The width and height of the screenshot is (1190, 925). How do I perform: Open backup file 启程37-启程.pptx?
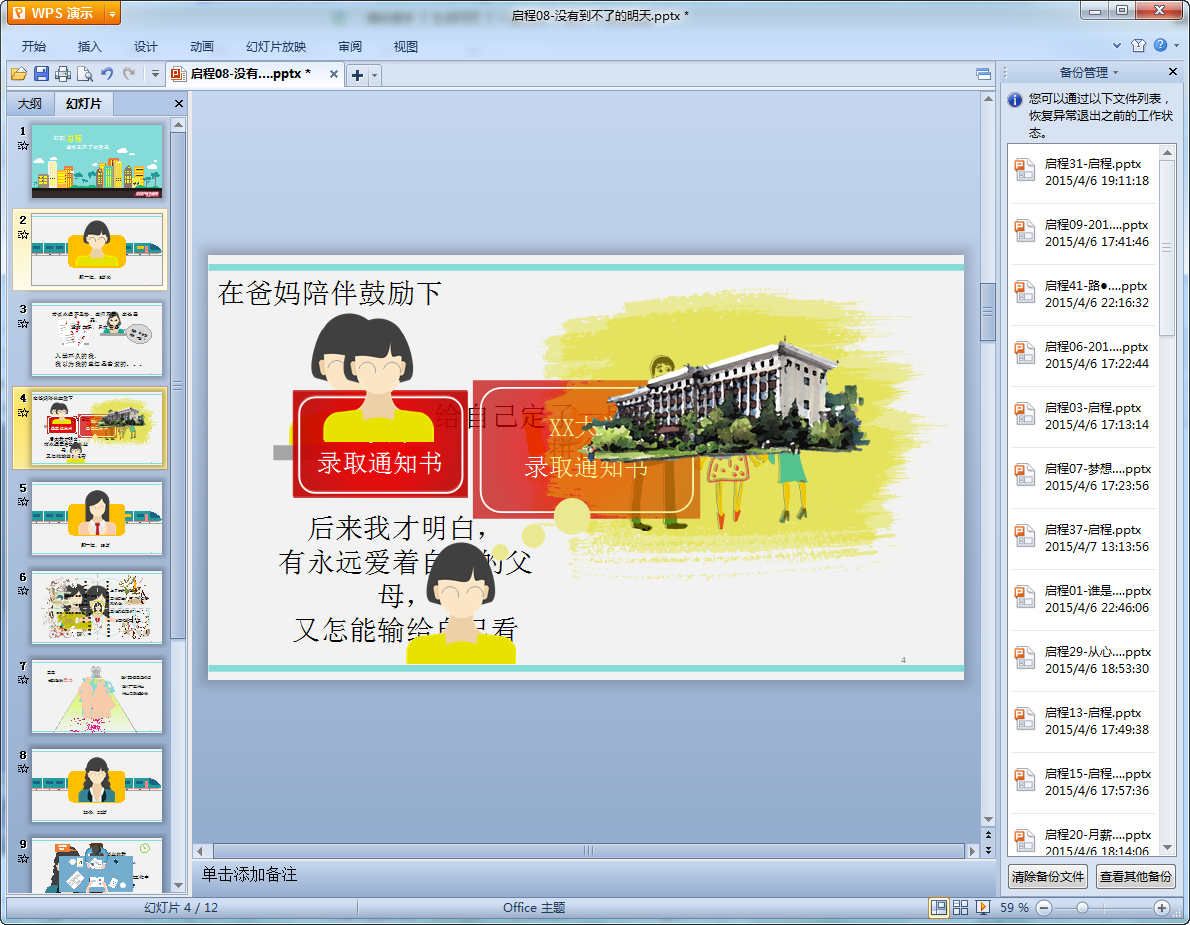pyautogui.click(x=1083, y=538)
